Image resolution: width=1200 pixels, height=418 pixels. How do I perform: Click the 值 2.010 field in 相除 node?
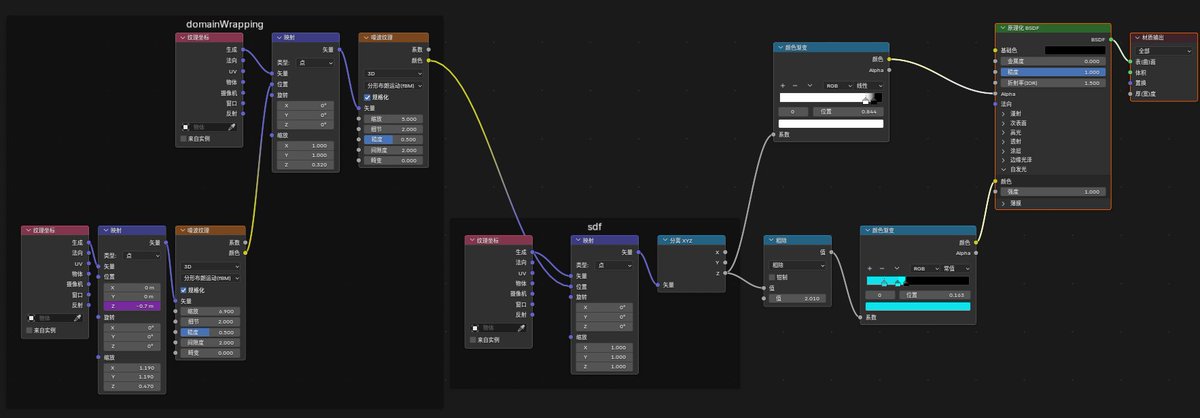[x=796, y=298]
